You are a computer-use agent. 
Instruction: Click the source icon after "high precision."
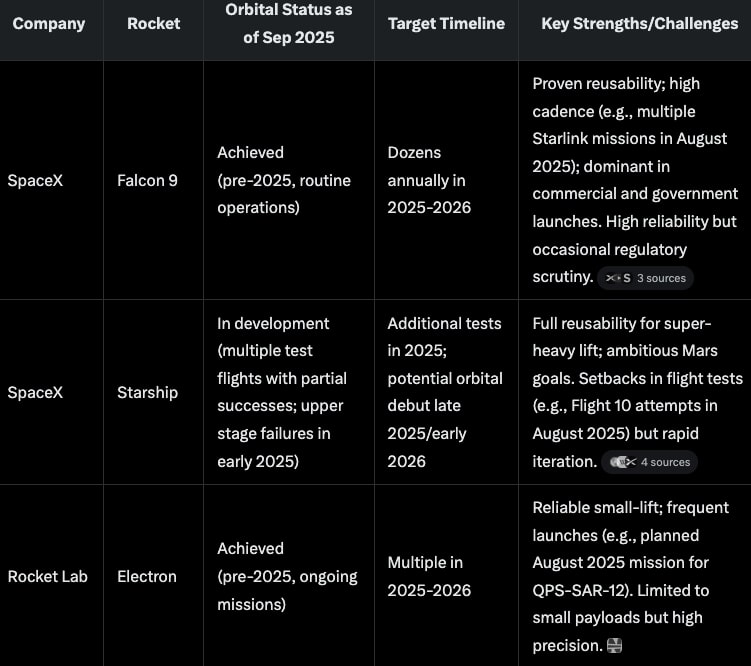614,646
